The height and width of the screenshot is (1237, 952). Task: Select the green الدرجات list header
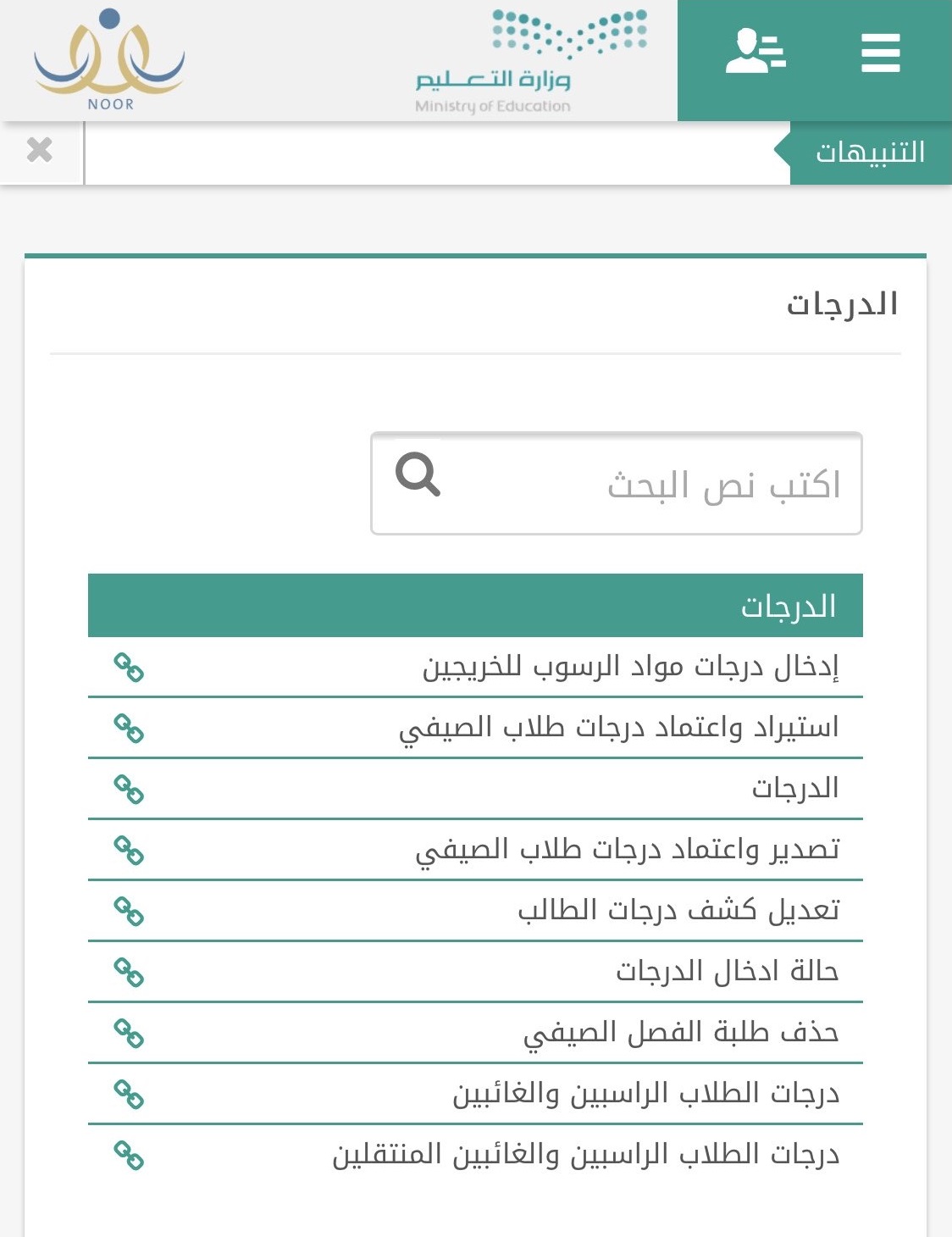(x=475, y=606)
